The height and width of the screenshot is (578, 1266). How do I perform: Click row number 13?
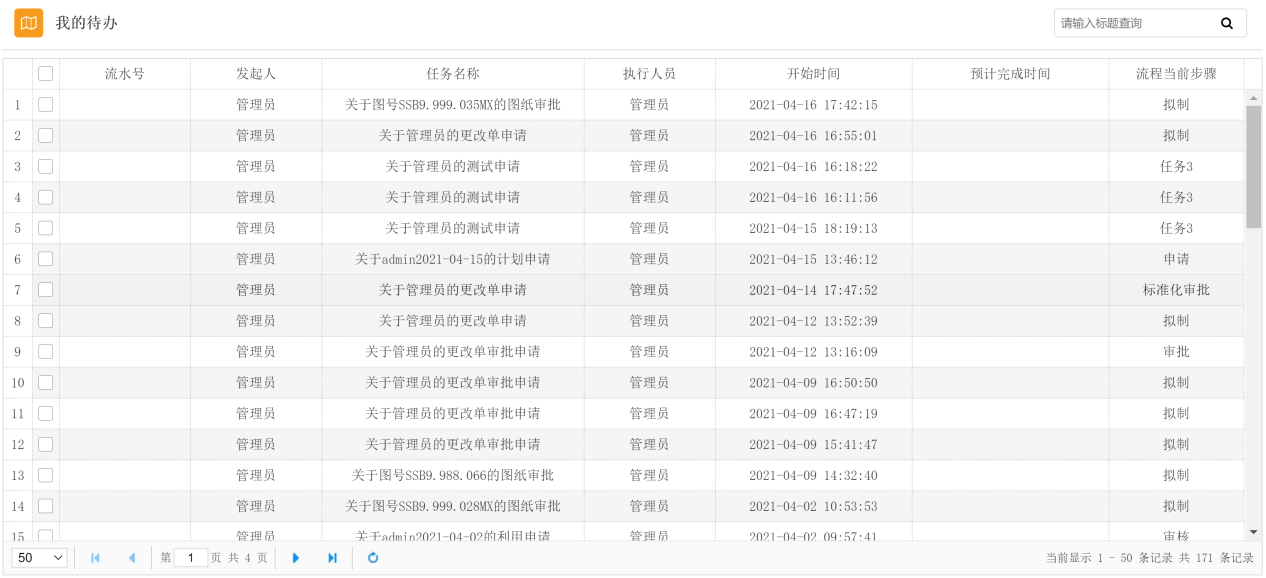click(18, 476)
